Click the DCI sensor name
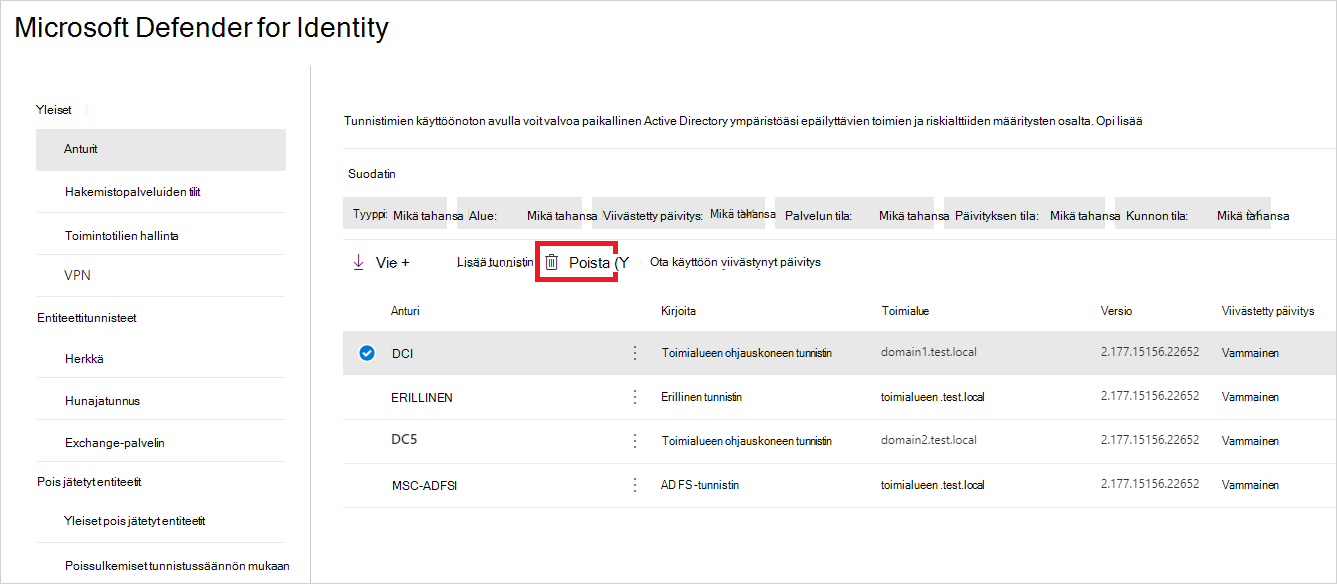 click(402, 353)
